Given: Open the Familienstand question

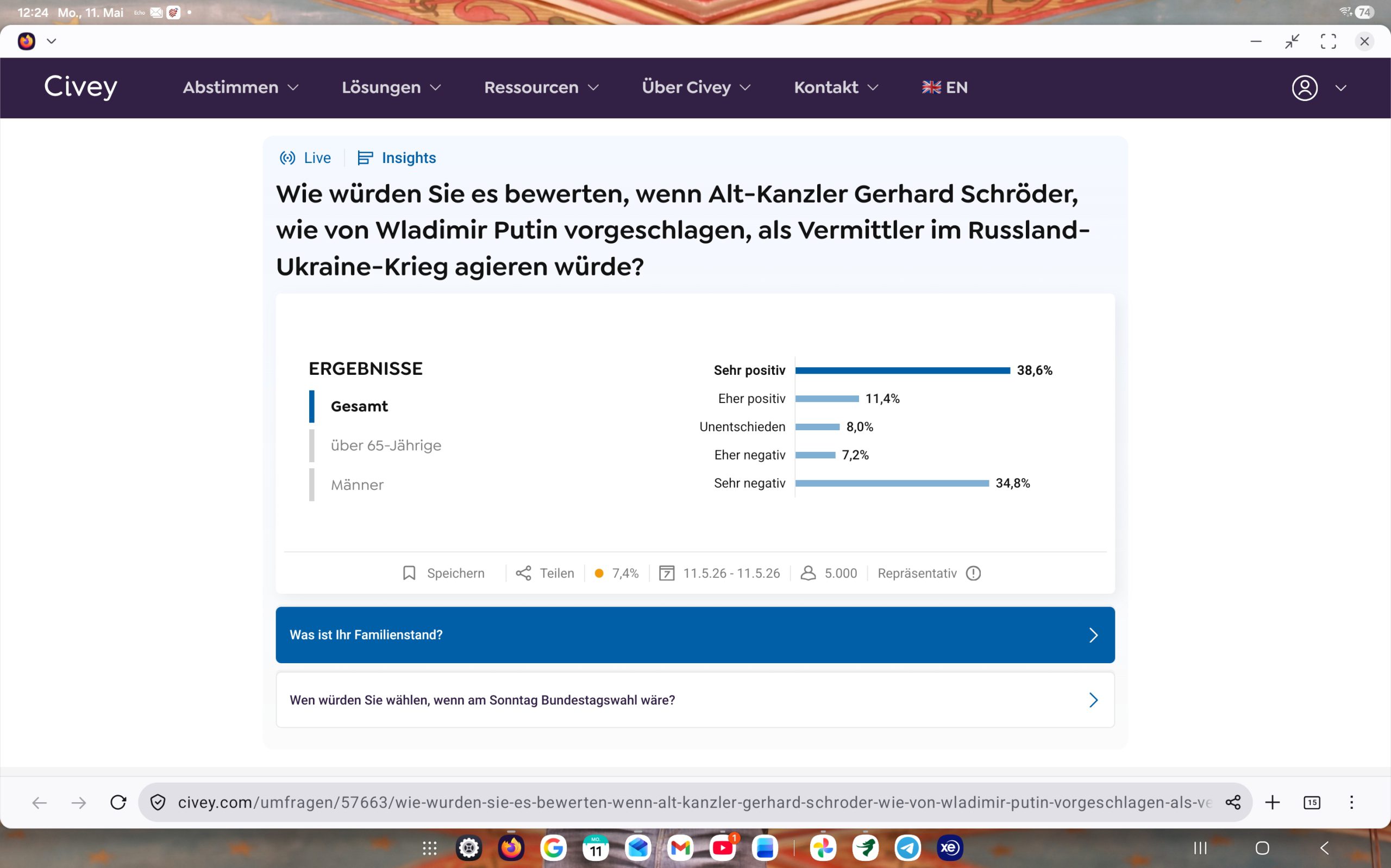Looking at the screenshot, I should 694,635.
